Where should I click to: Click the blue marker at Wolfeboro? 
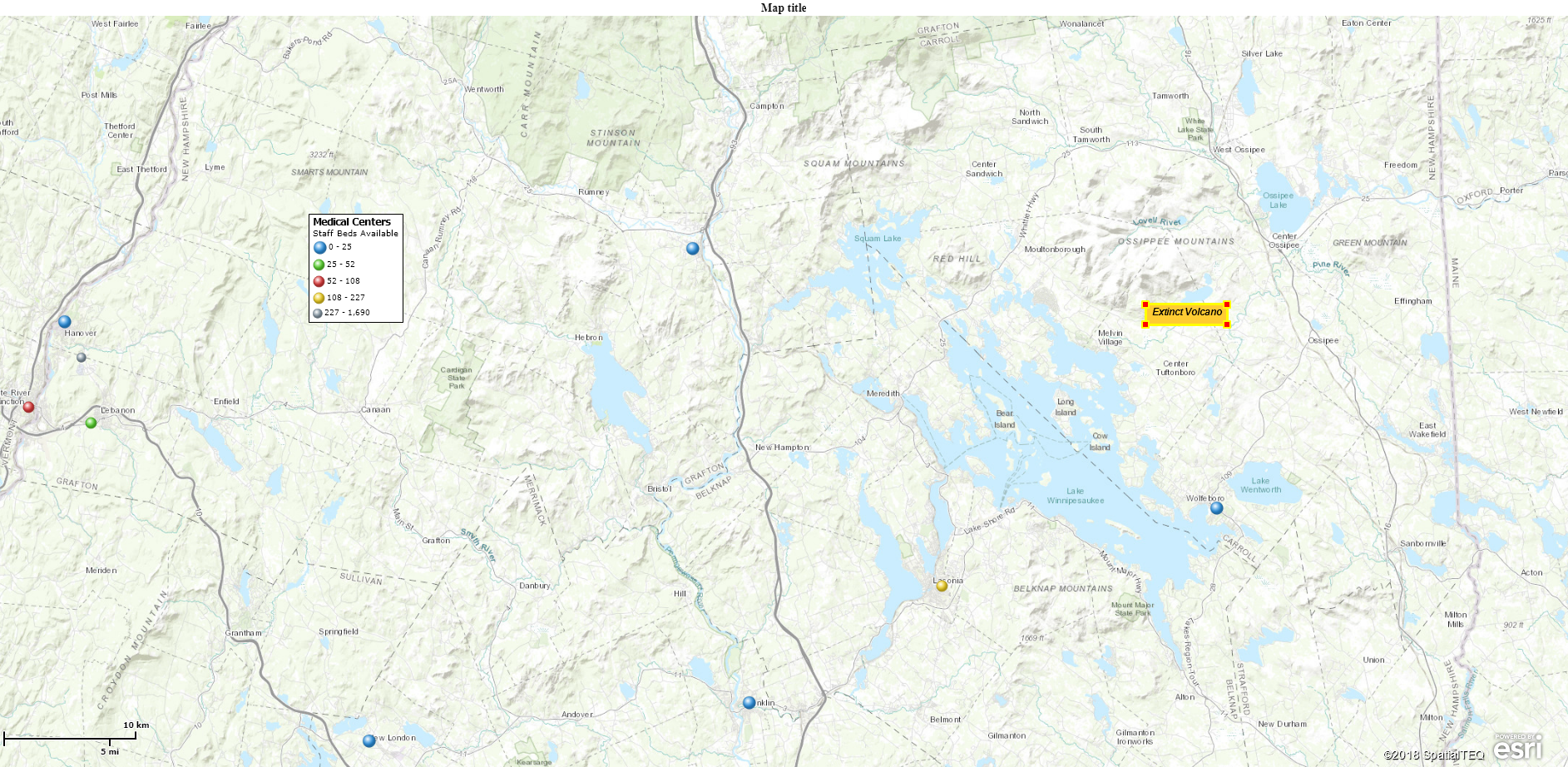point(1217,507)
